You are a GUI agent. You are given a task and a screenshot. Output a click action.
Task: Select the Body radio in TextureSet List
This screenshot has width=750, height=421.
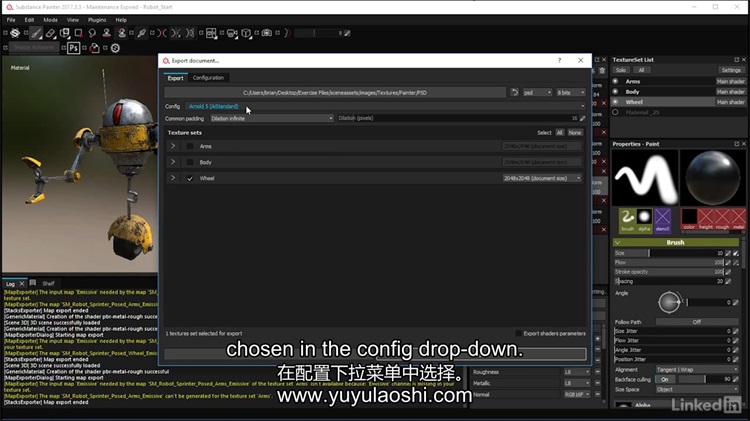coord(615,91)
